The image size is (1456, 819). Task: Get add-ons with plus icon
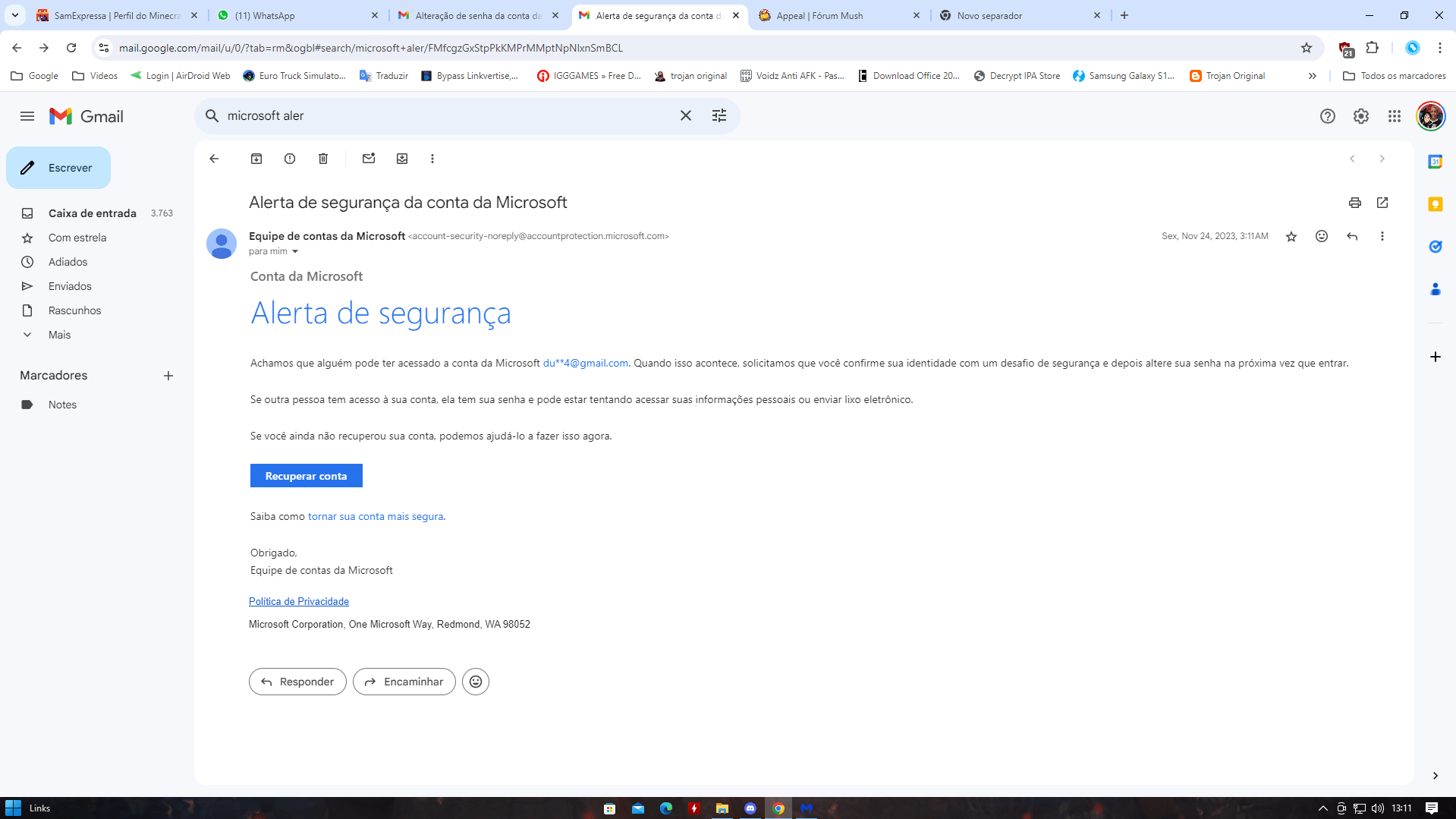point(1436,357)
